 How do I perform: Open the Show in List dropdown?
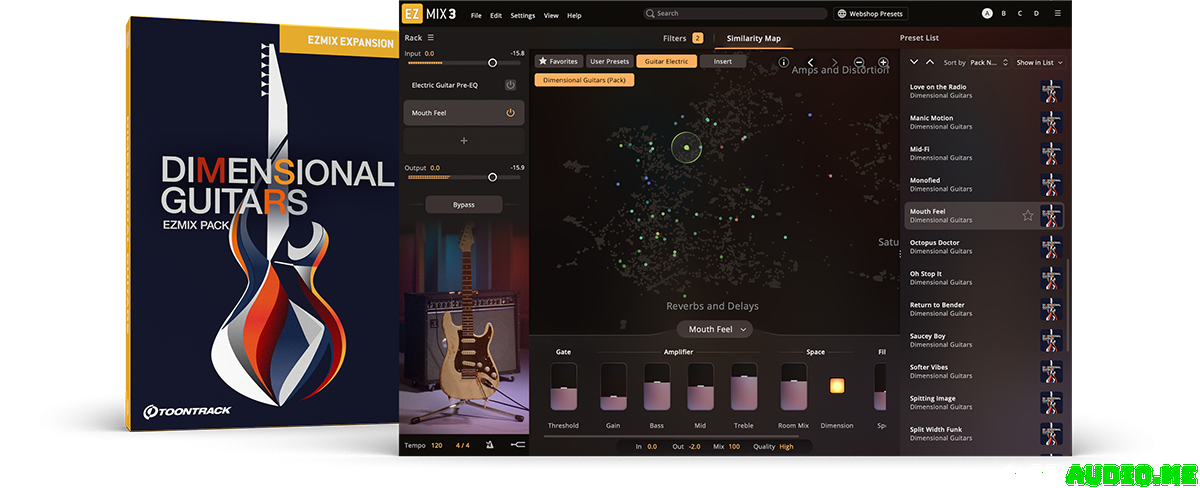pos(1040,62)
